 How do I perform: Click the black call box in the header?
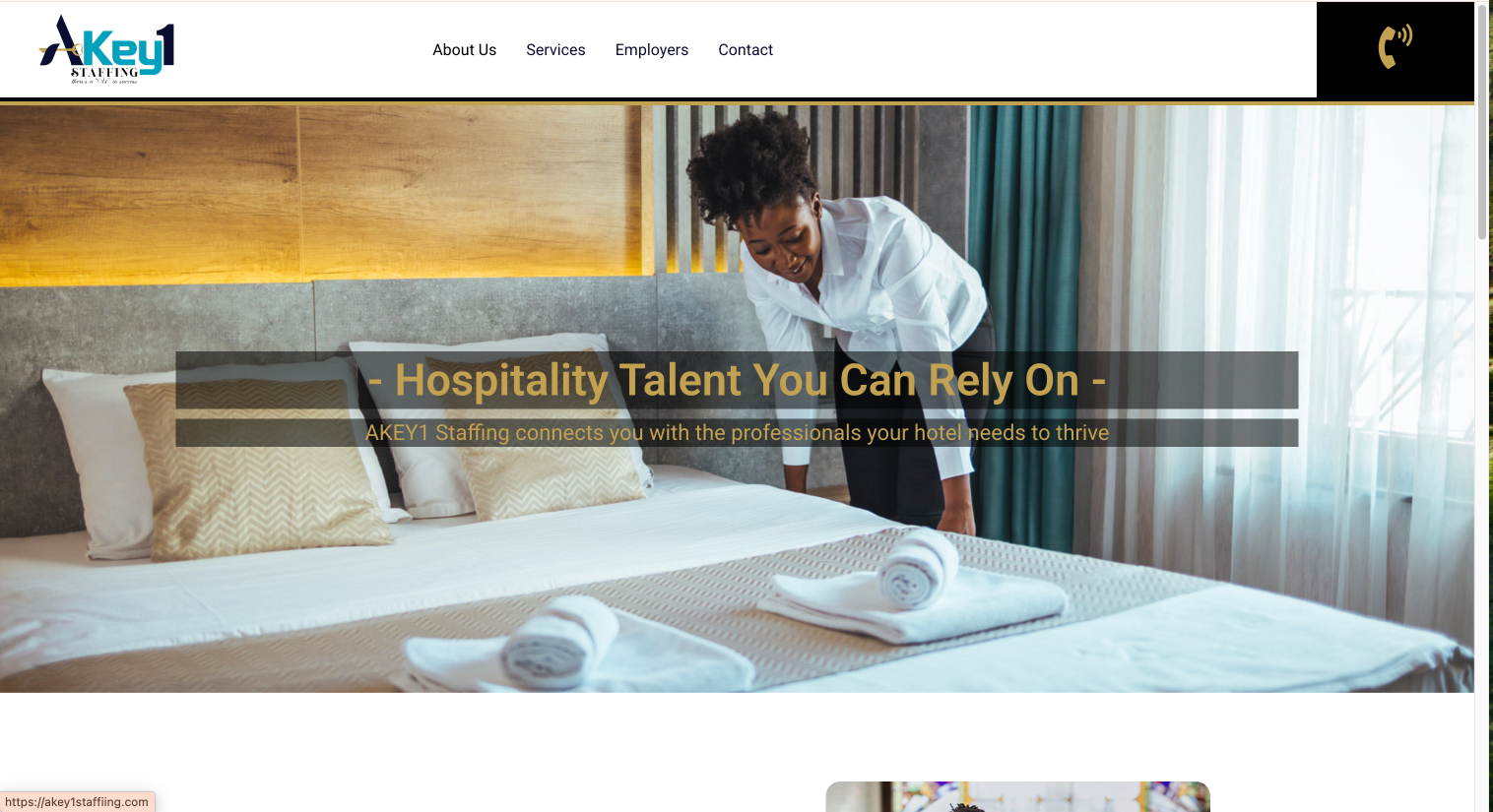(x=1395, y=49)
